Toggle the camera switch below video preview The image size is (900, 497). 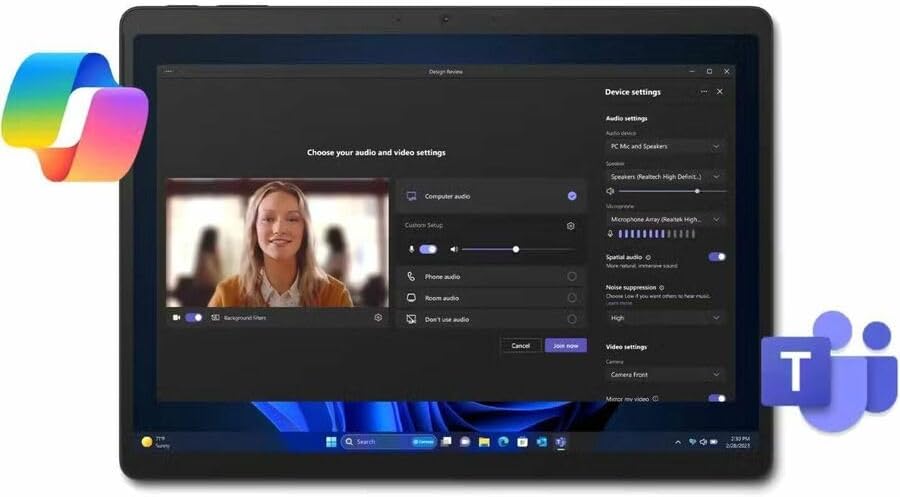[194, 317]
